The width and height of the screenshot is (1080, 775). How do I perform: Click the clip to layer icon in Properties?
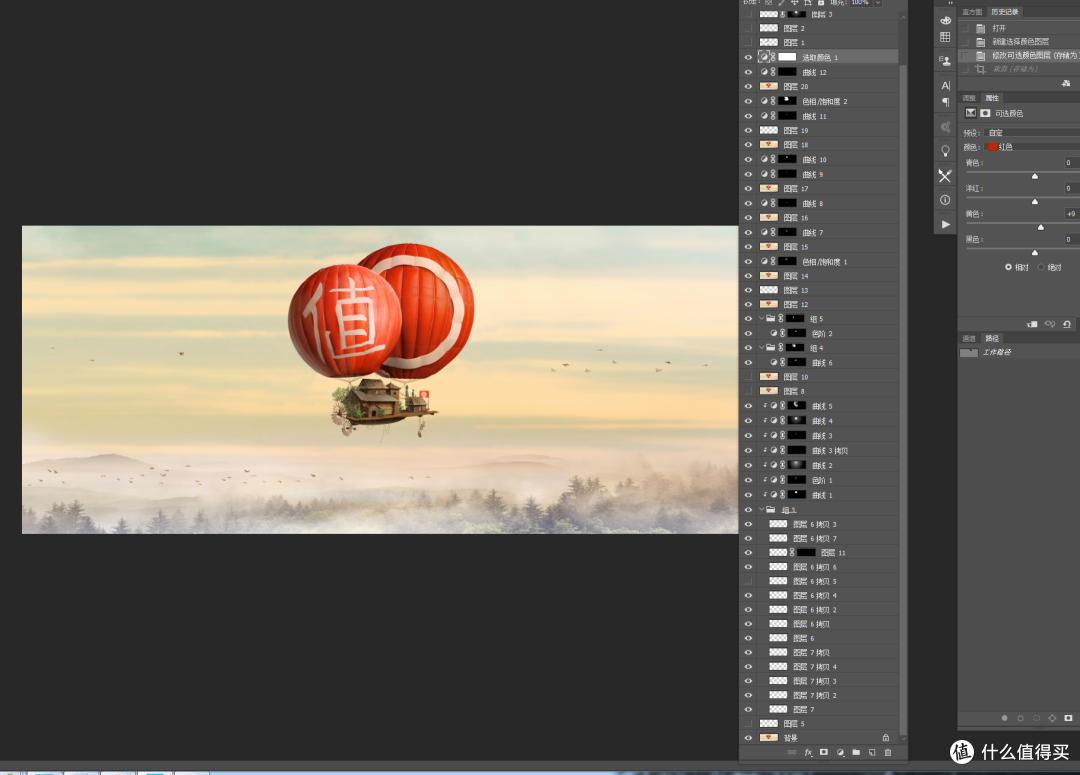pos(1032,324)
